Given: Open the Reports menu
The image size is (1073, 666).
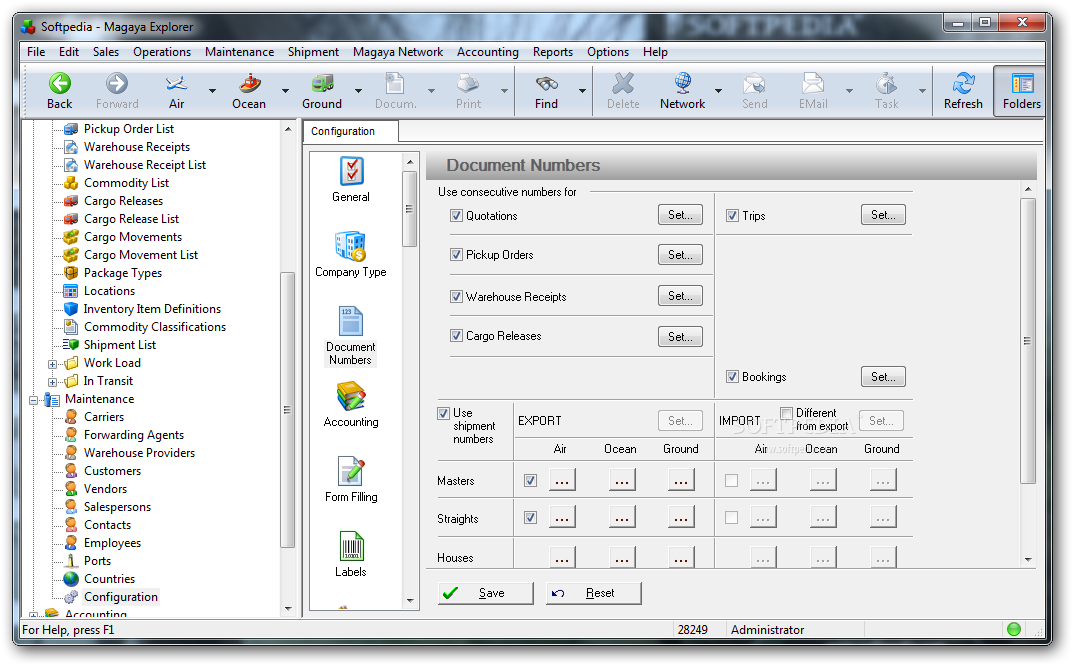Looking at the screenshot, I should [553, 52].
